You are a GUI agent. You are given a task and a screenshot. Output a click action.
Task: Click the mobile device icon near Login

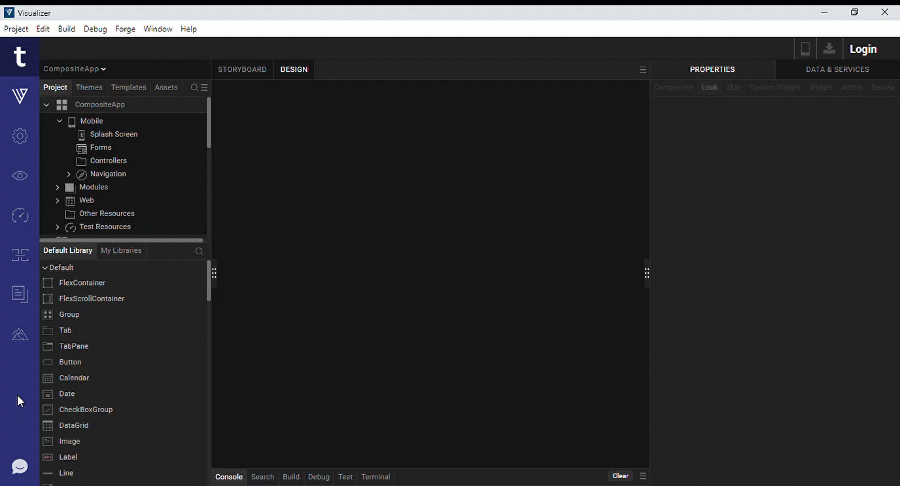pos(804,49)
